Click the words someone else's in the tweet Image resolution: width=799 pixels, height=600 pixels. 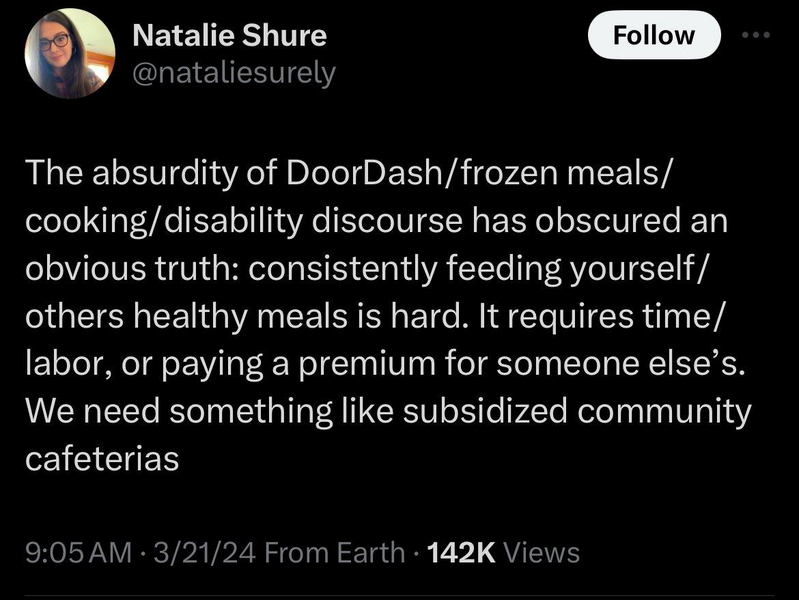click(x=618, y=364)
